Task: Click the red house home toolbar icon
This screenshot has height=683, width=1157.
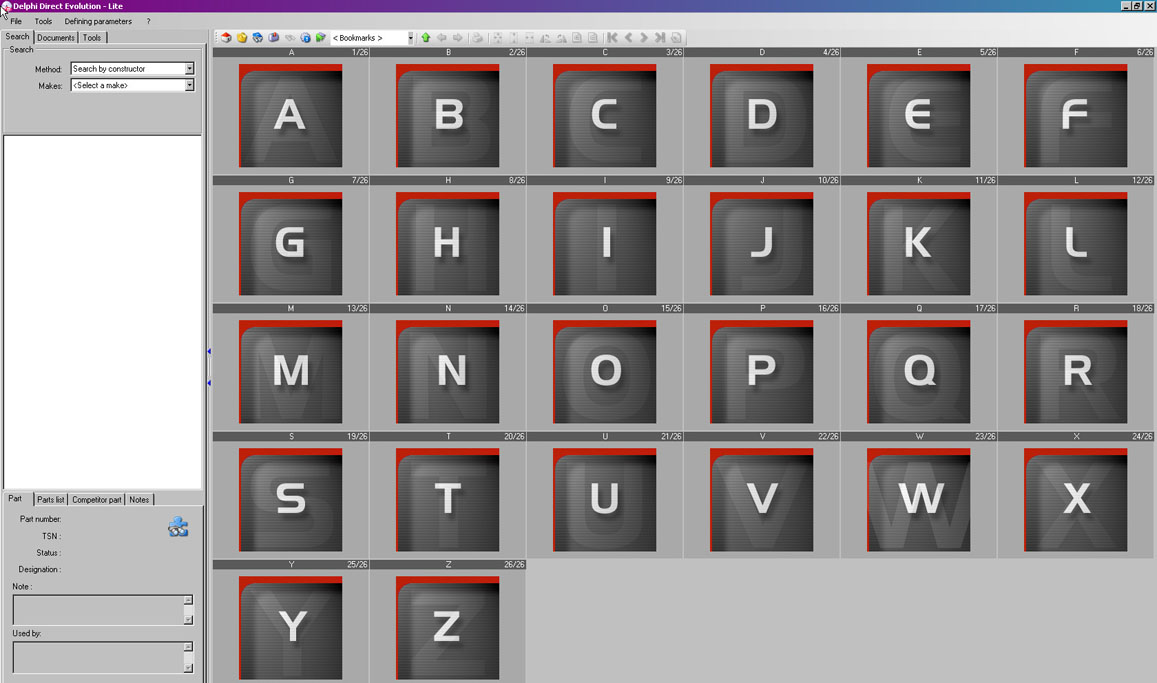Action: coord(226,38)
